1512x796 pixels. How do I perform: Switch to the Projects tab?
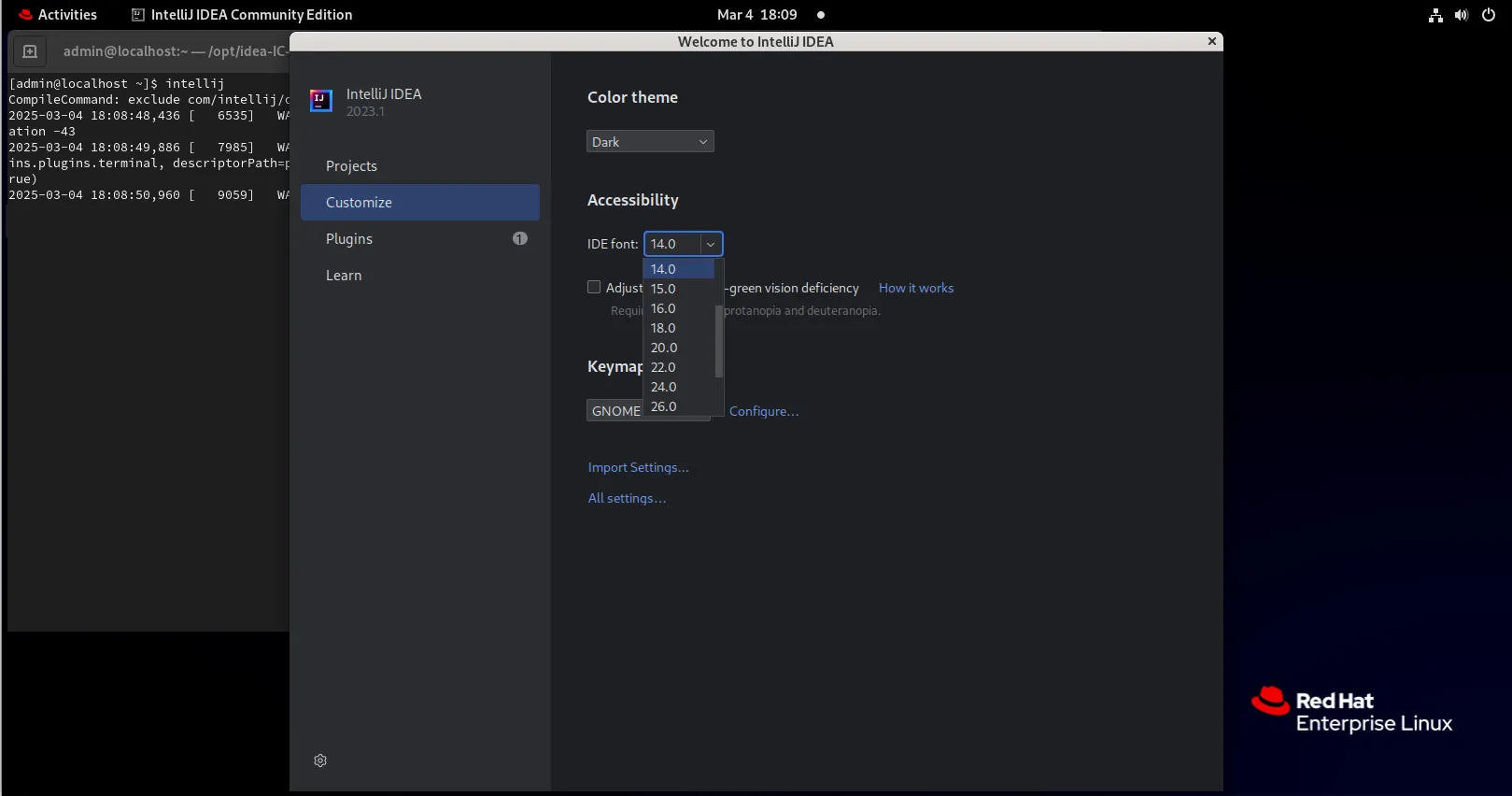tap(420, 165)
